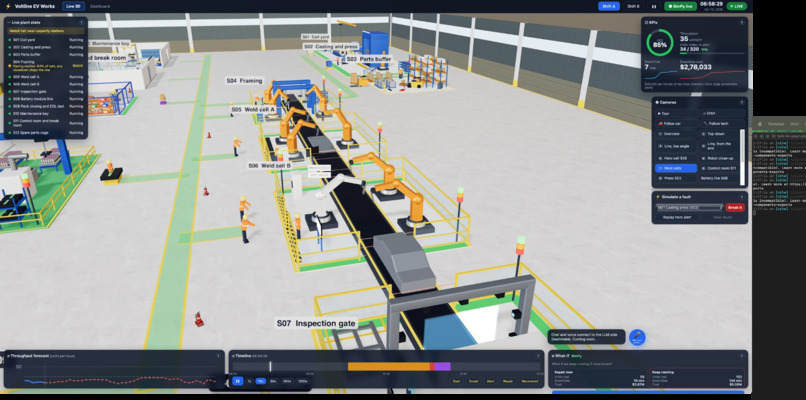Screen dimensions: 806x400
Task: Click the SimPy live status pill
Action: [681, 6]
